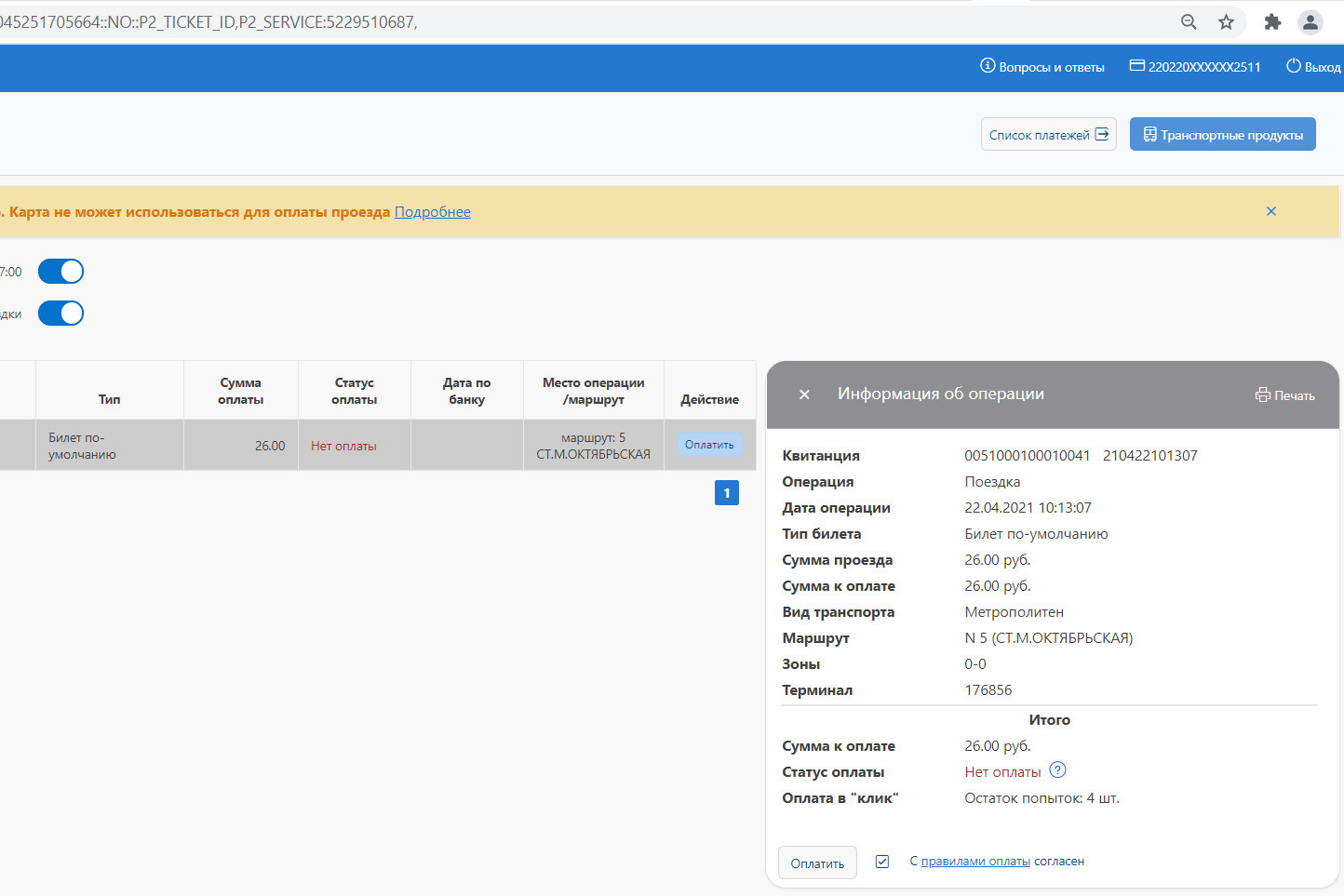1344x896 pixels.
Task: Click маршрут: 5 СТ.М.ОКТЯБРЬСКАЯ cell
Action: click(x=594, y=446)
